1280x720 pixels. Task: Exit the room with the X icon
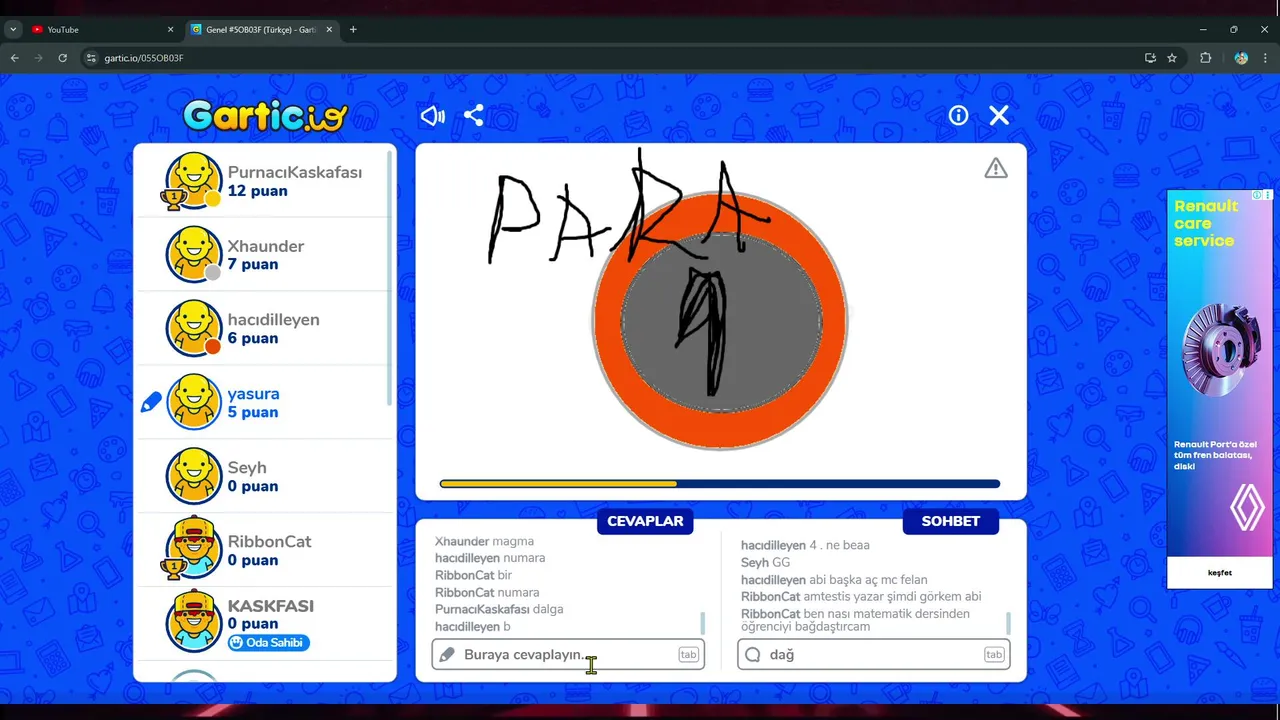pyautogui.click(x=999, y=116)
